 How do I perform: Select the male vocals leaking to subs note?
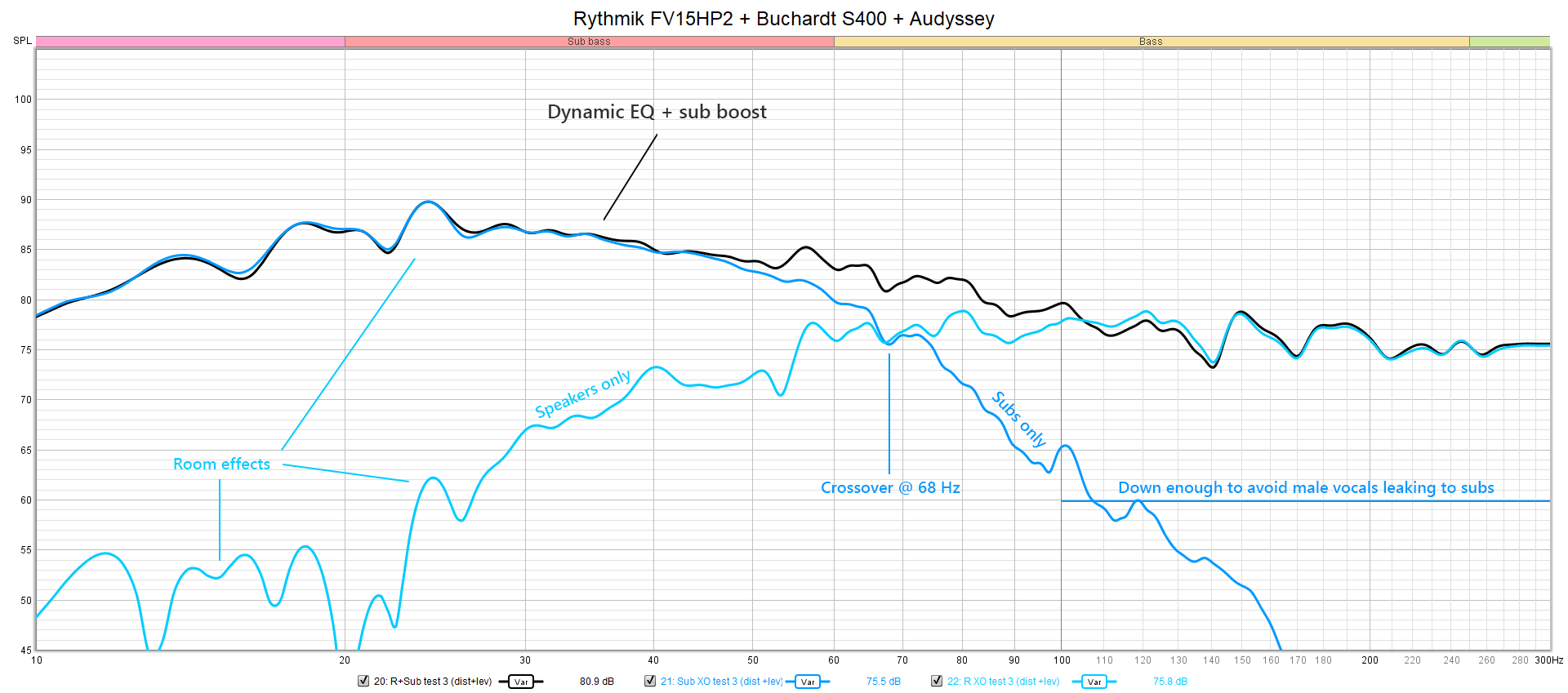(x=1306, y=487)
